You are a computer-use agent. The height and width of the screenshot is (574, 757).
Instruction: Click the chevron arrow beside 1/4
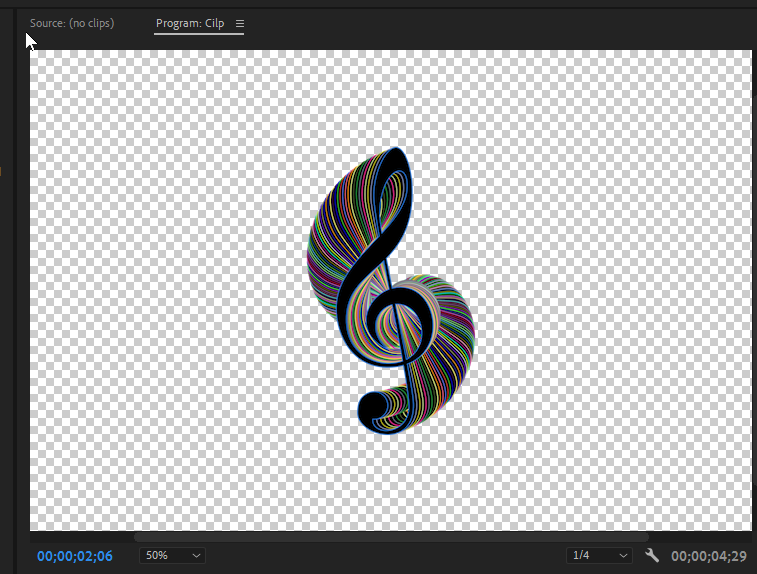click(623, 555)
